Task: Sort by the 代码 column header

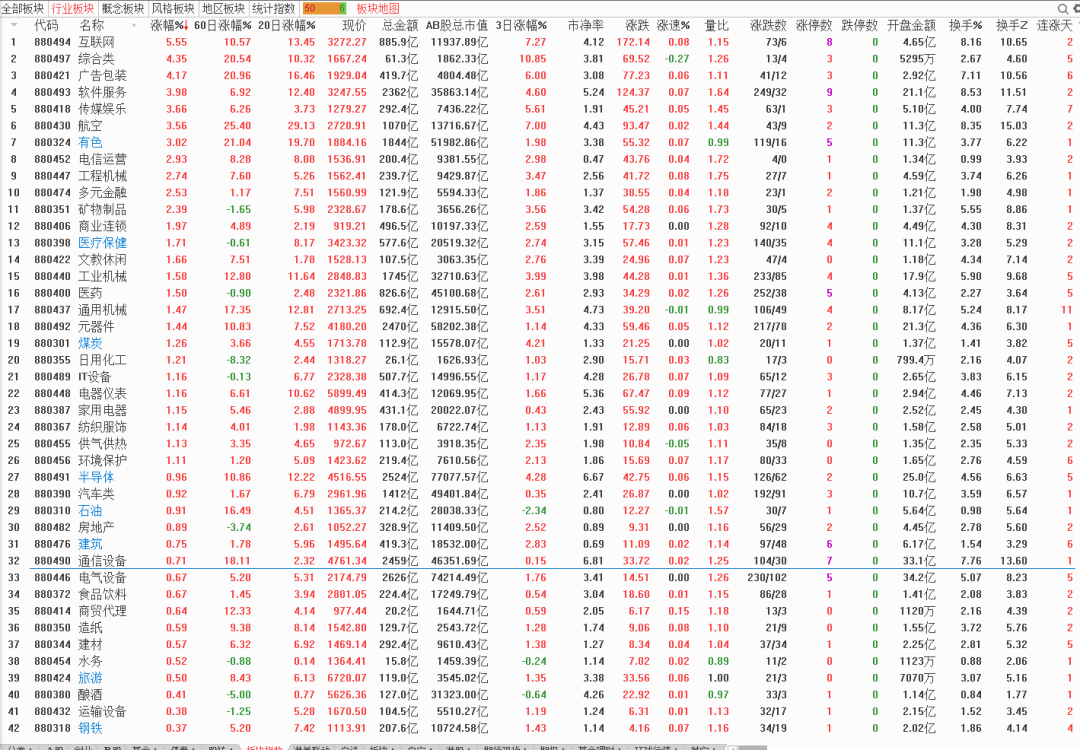Action: [x=46, y=25]
